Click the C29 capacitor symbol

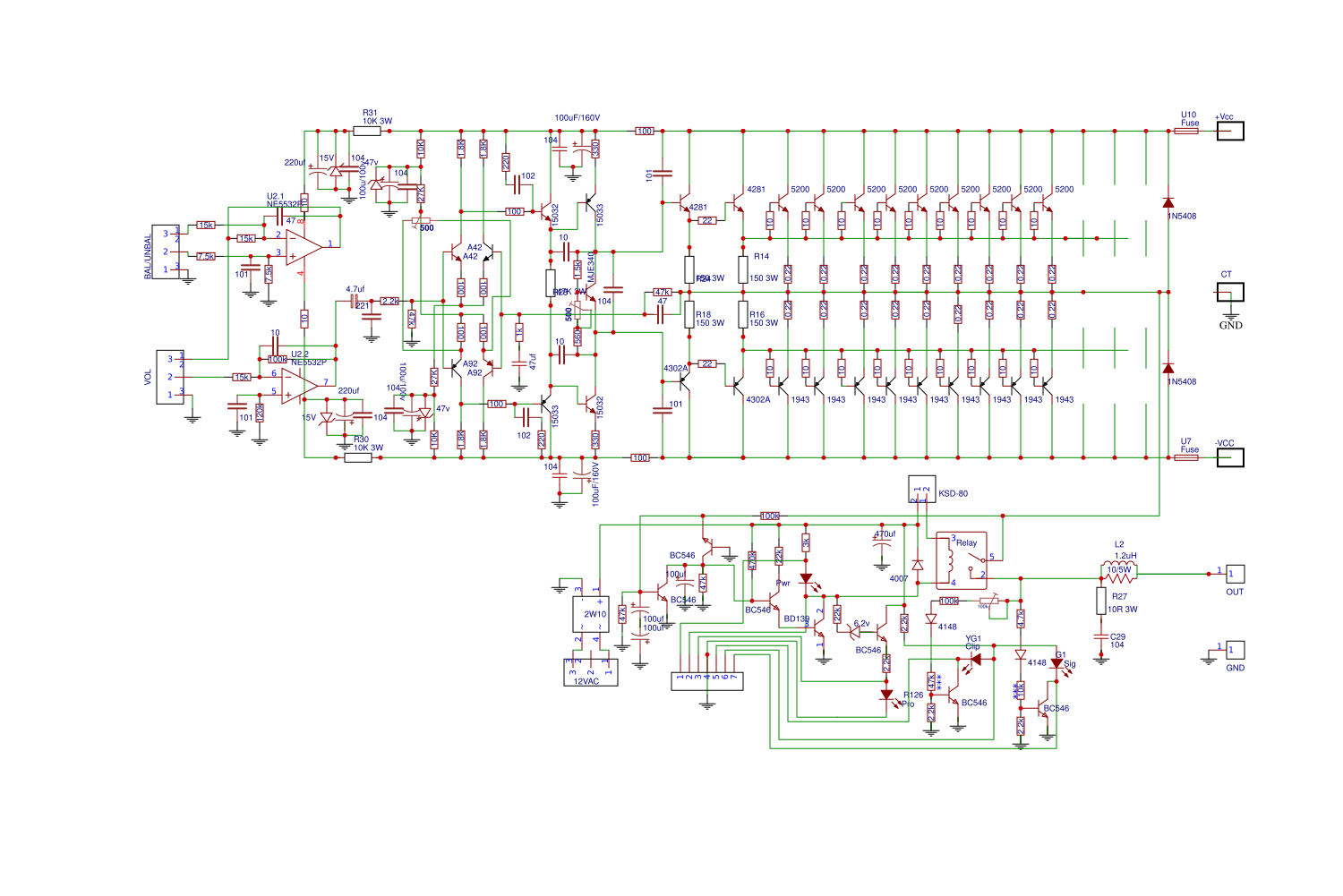pos(1101,636)
